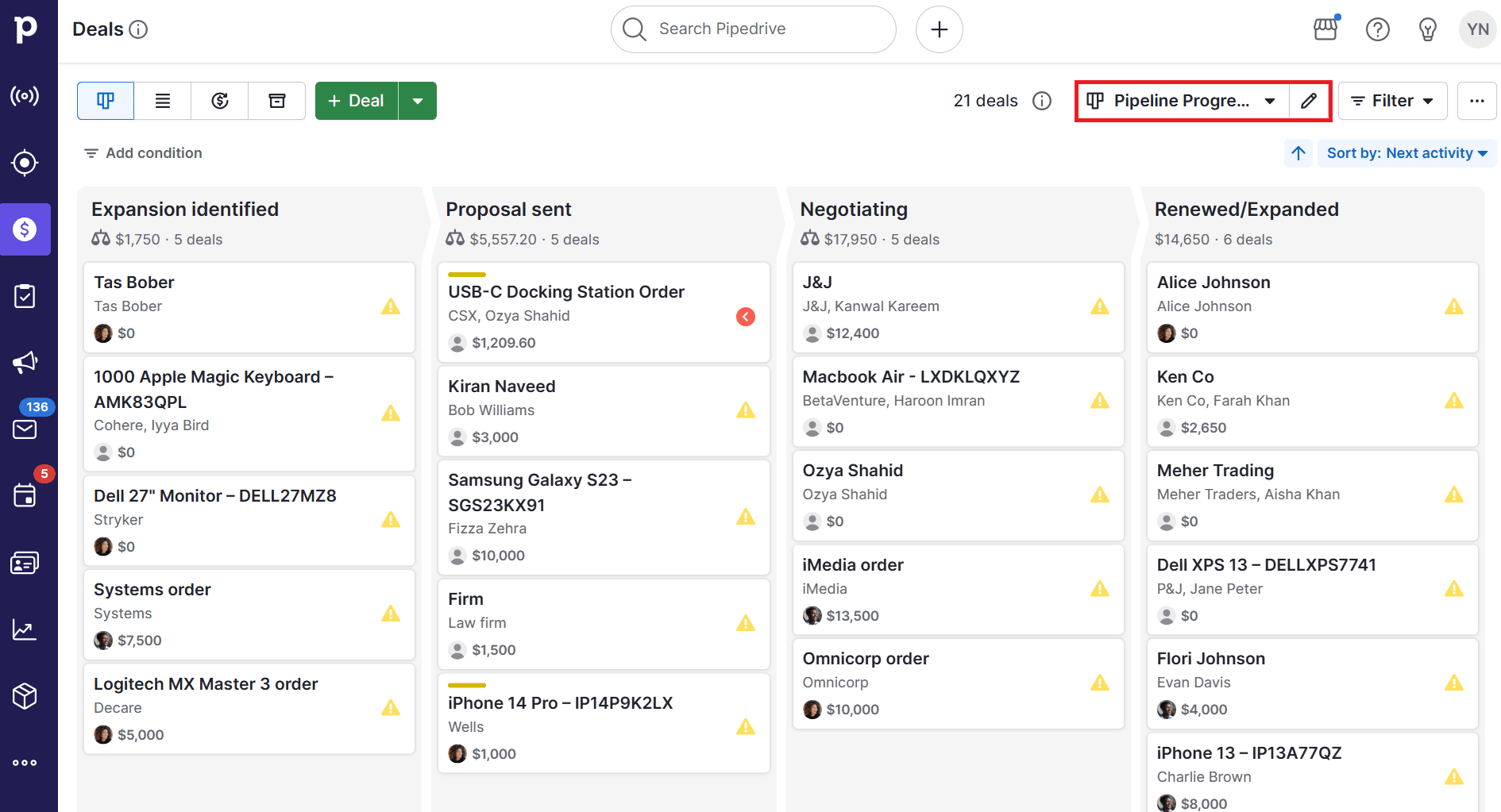Click Add condition
The image size is (1501, 812).
pos(143,153)
